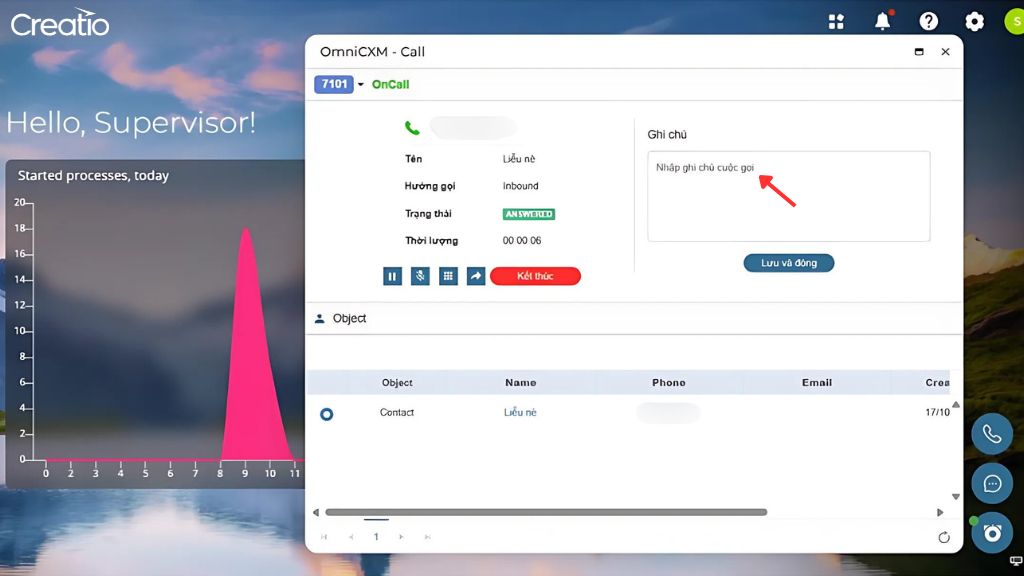
Task: Click the Creatio logo
Action: coord(60,24)
